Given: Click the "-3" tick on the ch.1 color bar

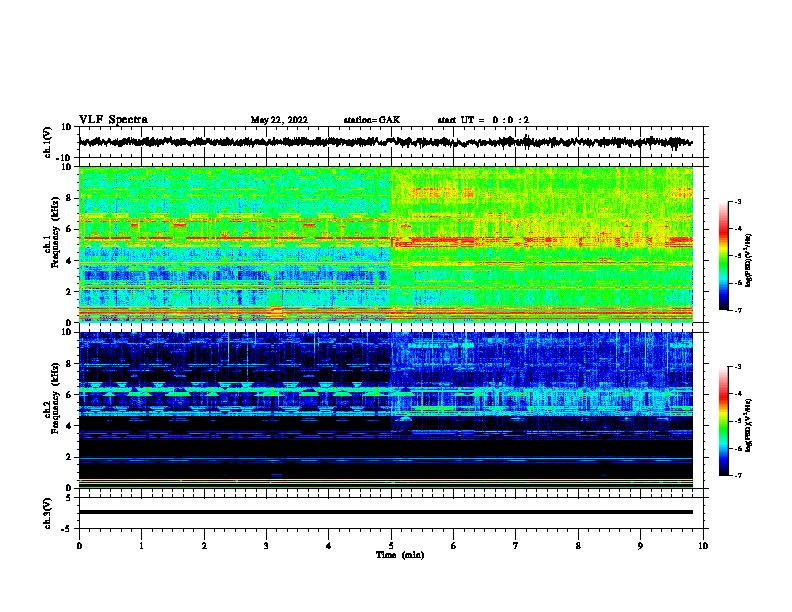Looking at the screenshot, I should [x=738, y=201].
